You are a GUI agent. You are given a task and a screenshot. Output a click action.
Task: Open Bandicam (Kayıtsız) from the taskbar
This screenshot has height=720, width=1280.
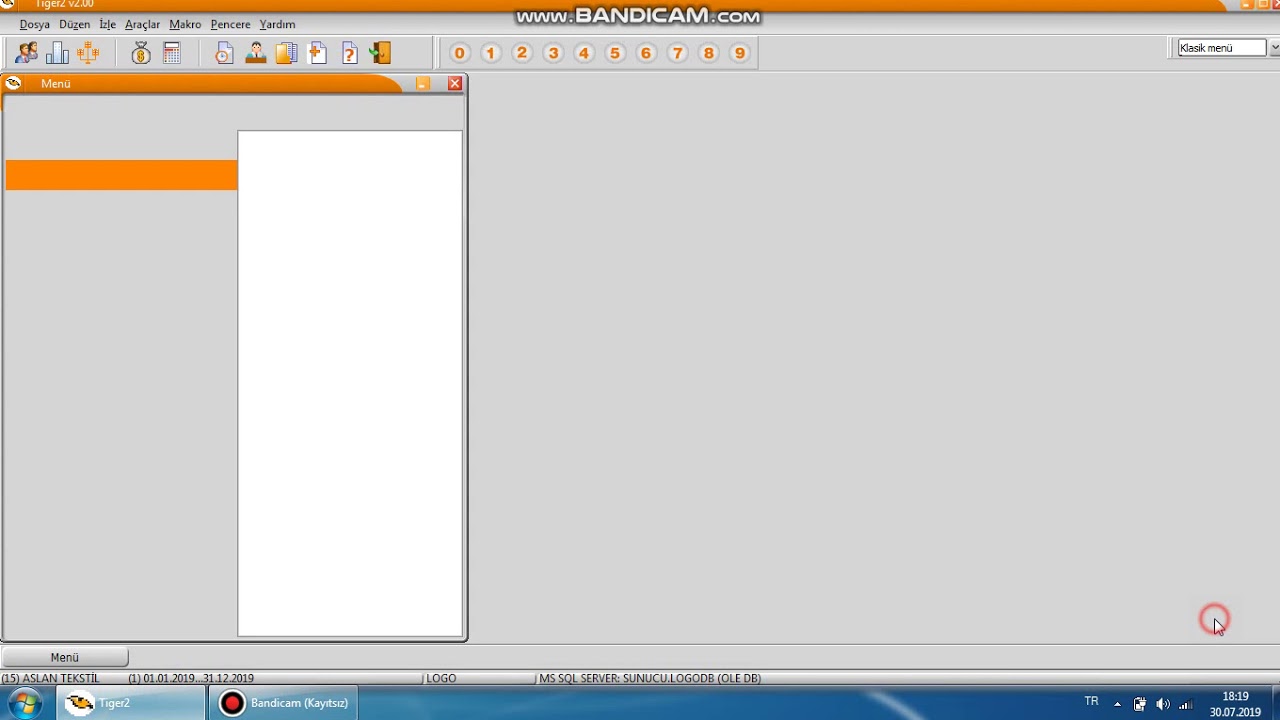pyautogui.click(x=284, y=703)
